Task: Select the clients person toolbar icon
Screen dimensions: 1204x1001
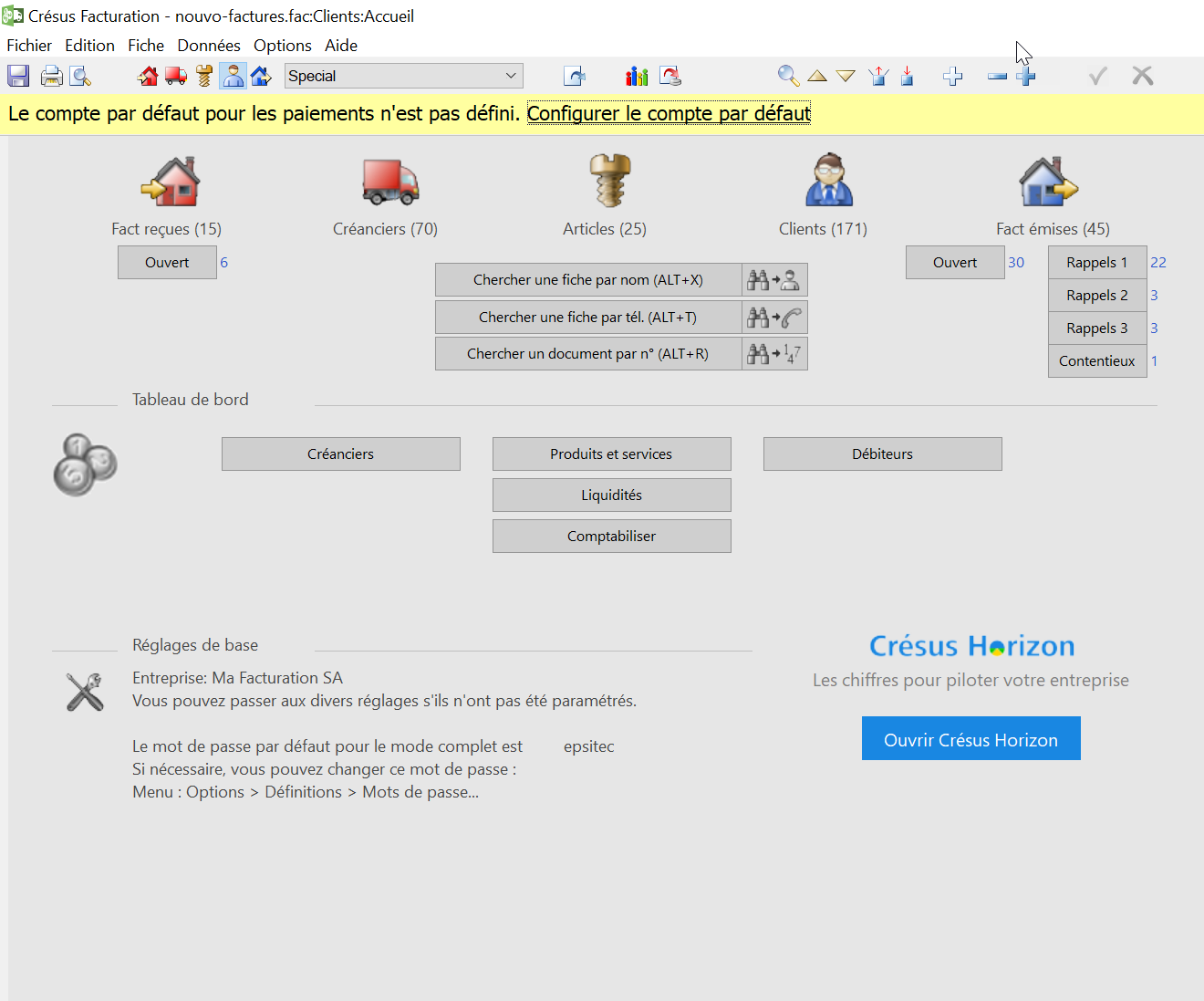Action: click(x=234, y=76)
